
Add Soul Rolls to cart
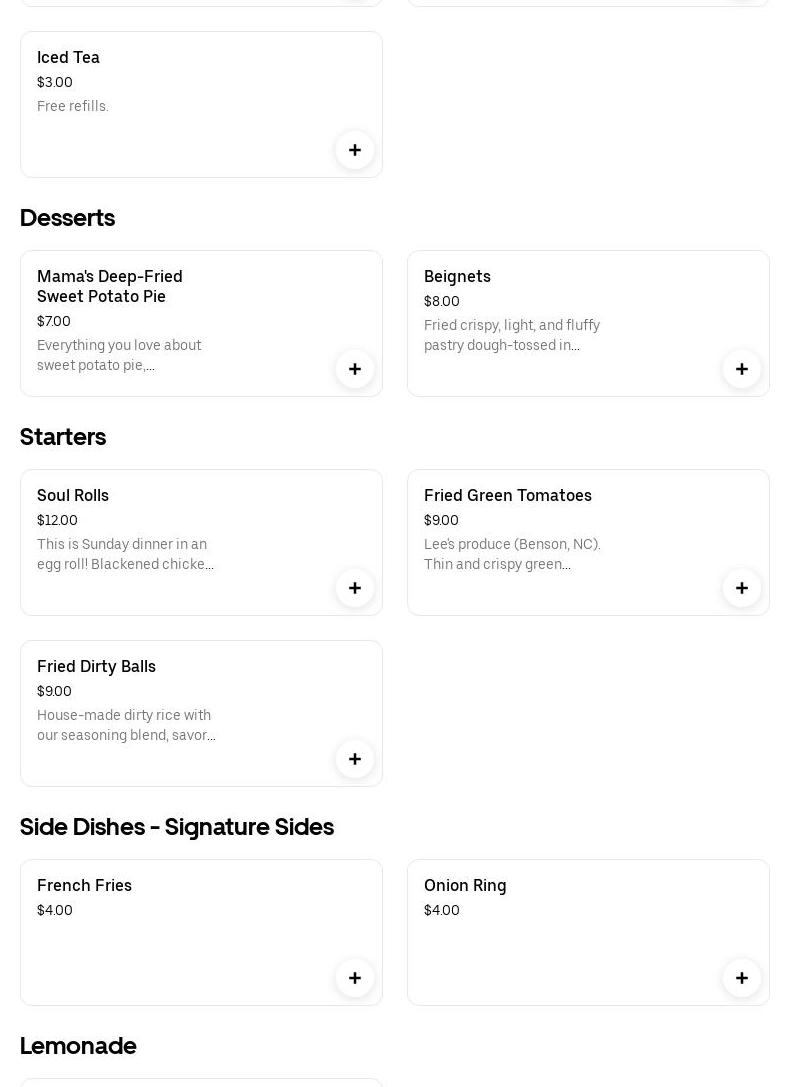[x=355, y=588]
